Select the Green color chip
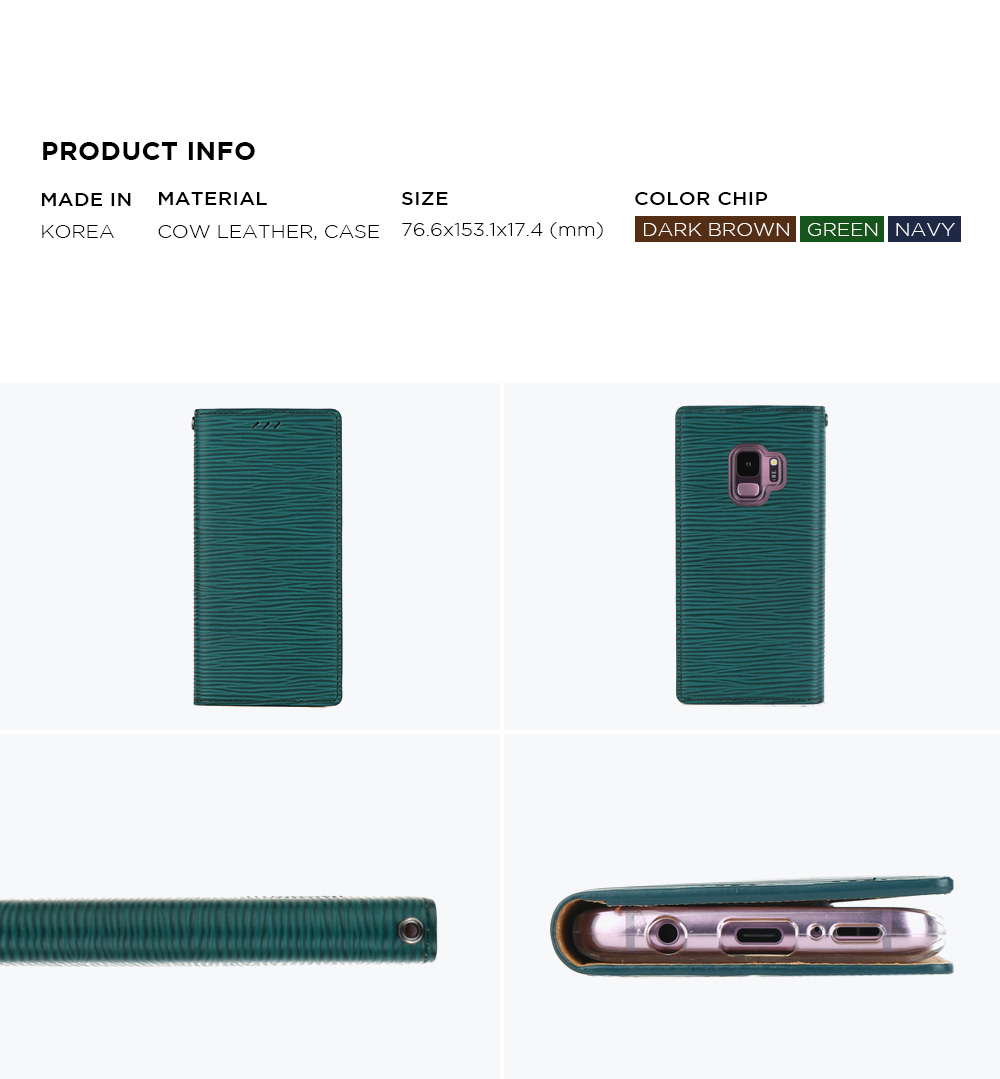 (x=842, y=229)
